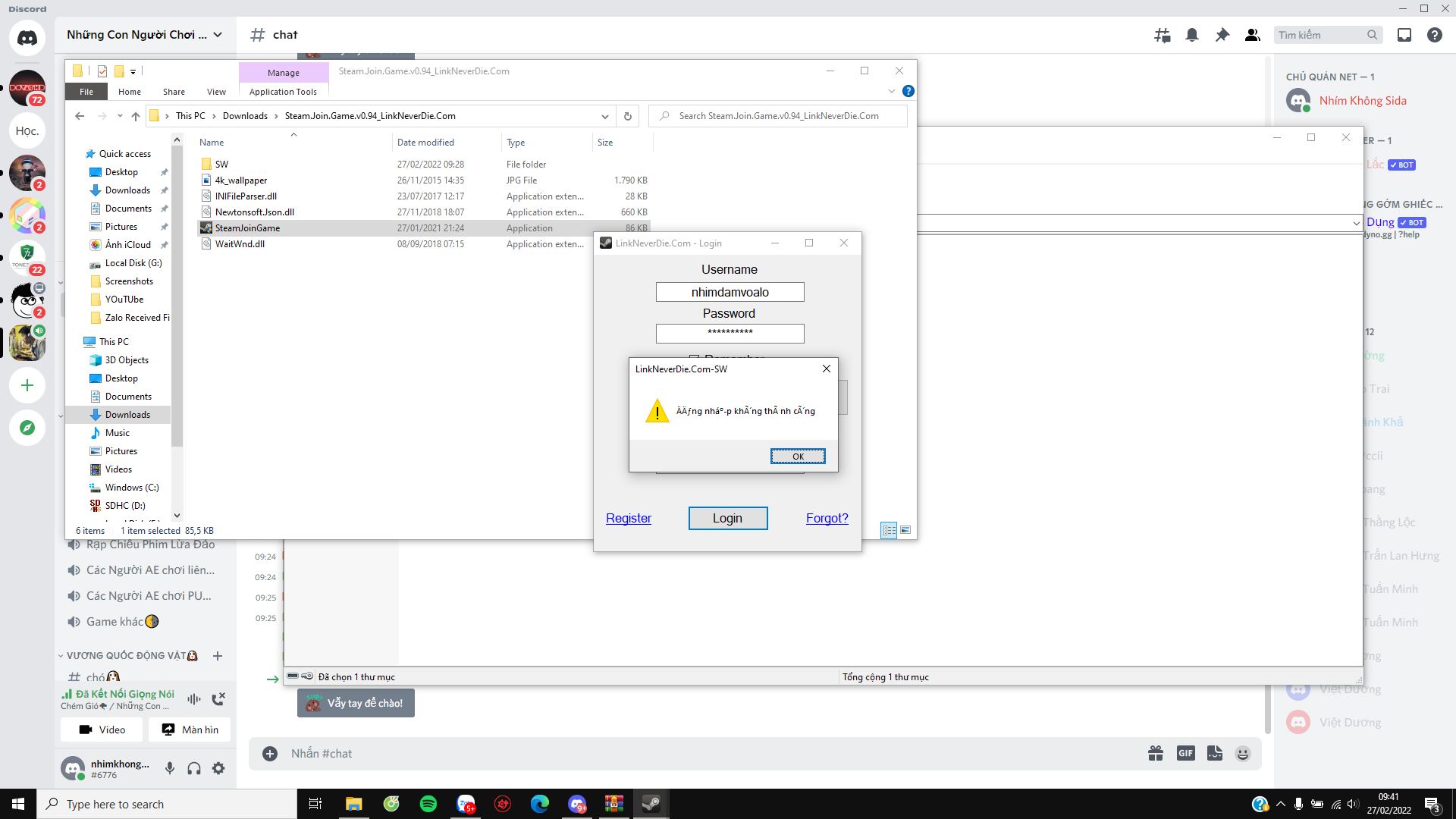This screenshot has height=819, width=1456.
Task: Open Steam from the taskbar
Action: (651, 804)
